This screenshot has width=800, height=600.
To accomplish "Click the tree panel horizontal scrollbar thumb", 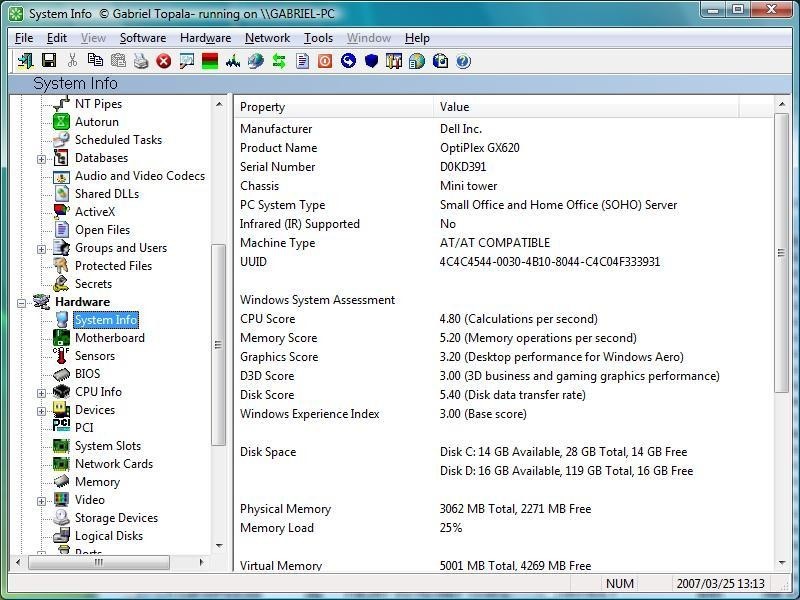I will (x=98, y=562).
